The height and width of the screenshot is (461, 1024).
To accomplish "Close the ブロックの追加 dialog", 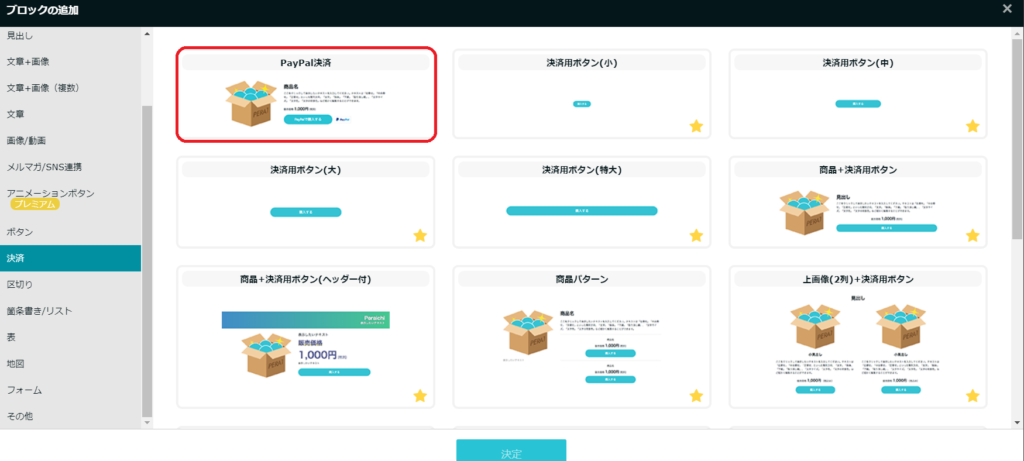I will click(x=1006, y=9).
